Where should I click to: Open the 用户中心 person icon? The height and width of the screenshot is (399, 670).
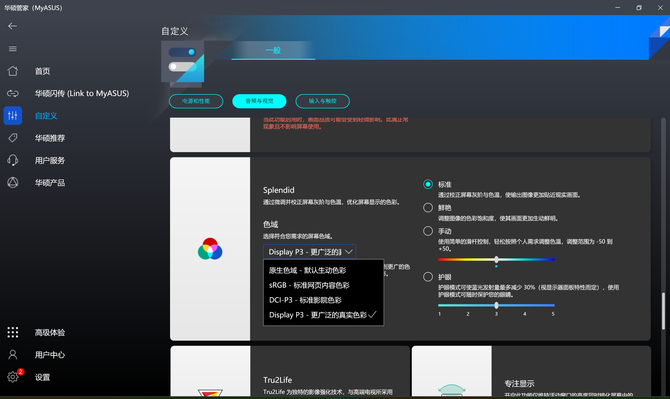(13, 355)
